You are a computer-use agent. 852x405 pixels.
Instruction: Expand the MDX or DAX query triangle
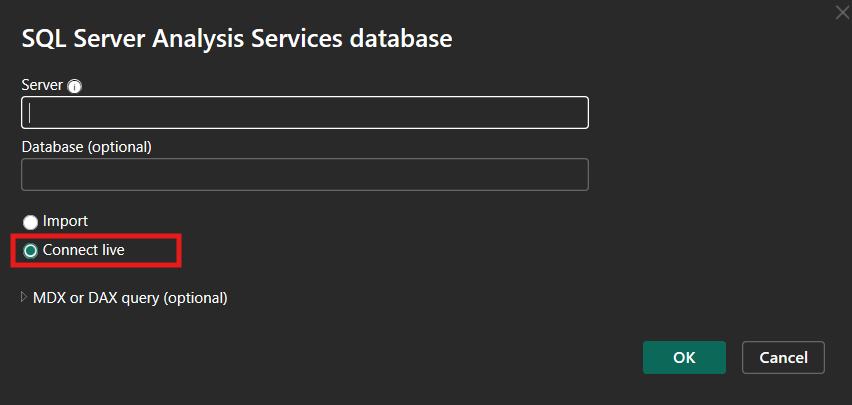click(24, 297)
